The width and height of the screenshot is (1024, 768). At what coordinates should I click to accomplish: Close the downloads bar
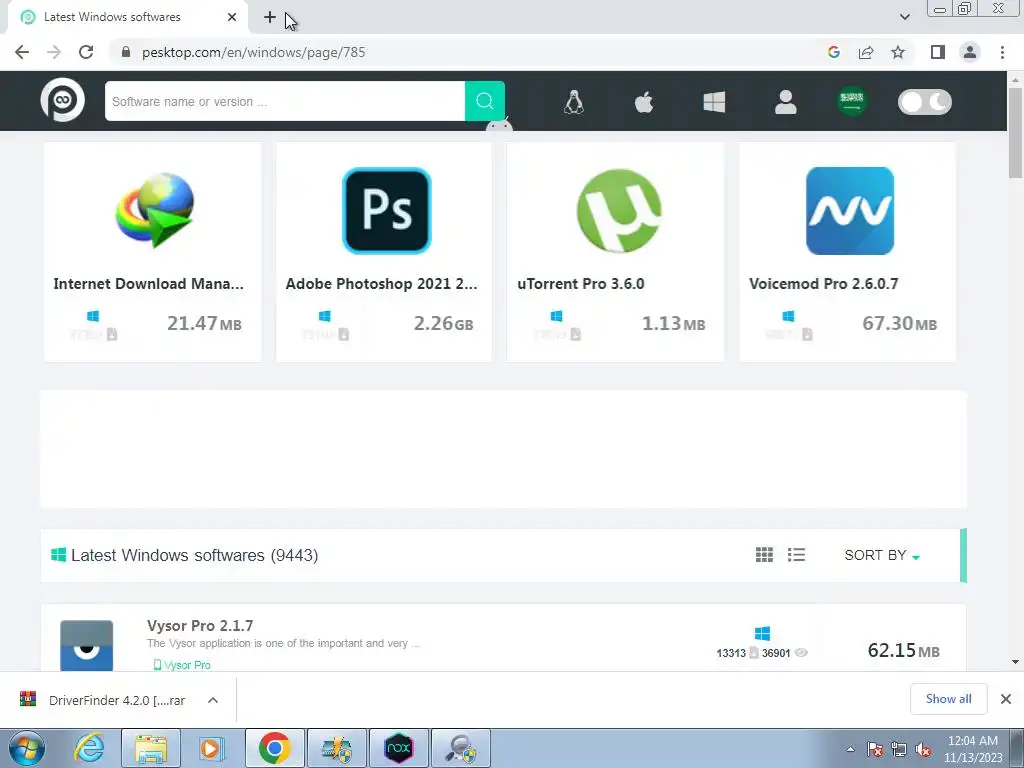1006,699
